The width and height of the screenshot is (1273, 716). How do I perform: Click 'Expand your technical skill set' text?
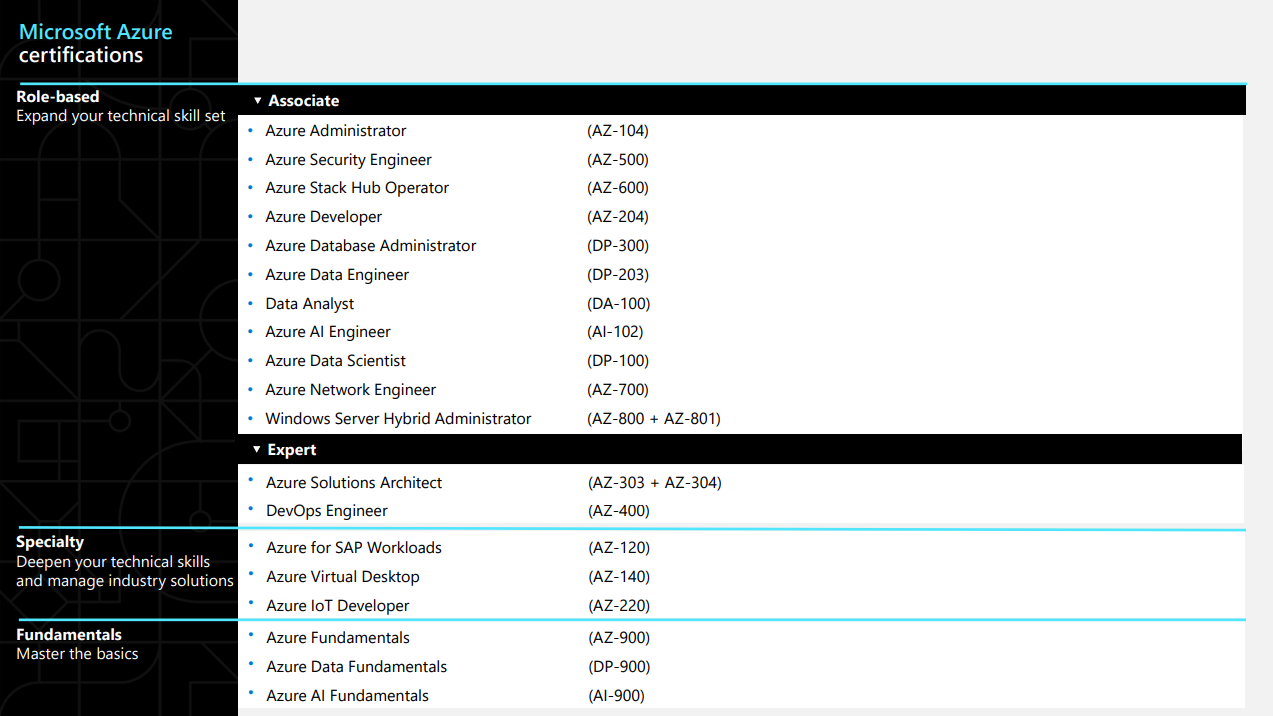click(x=121, y=116)
